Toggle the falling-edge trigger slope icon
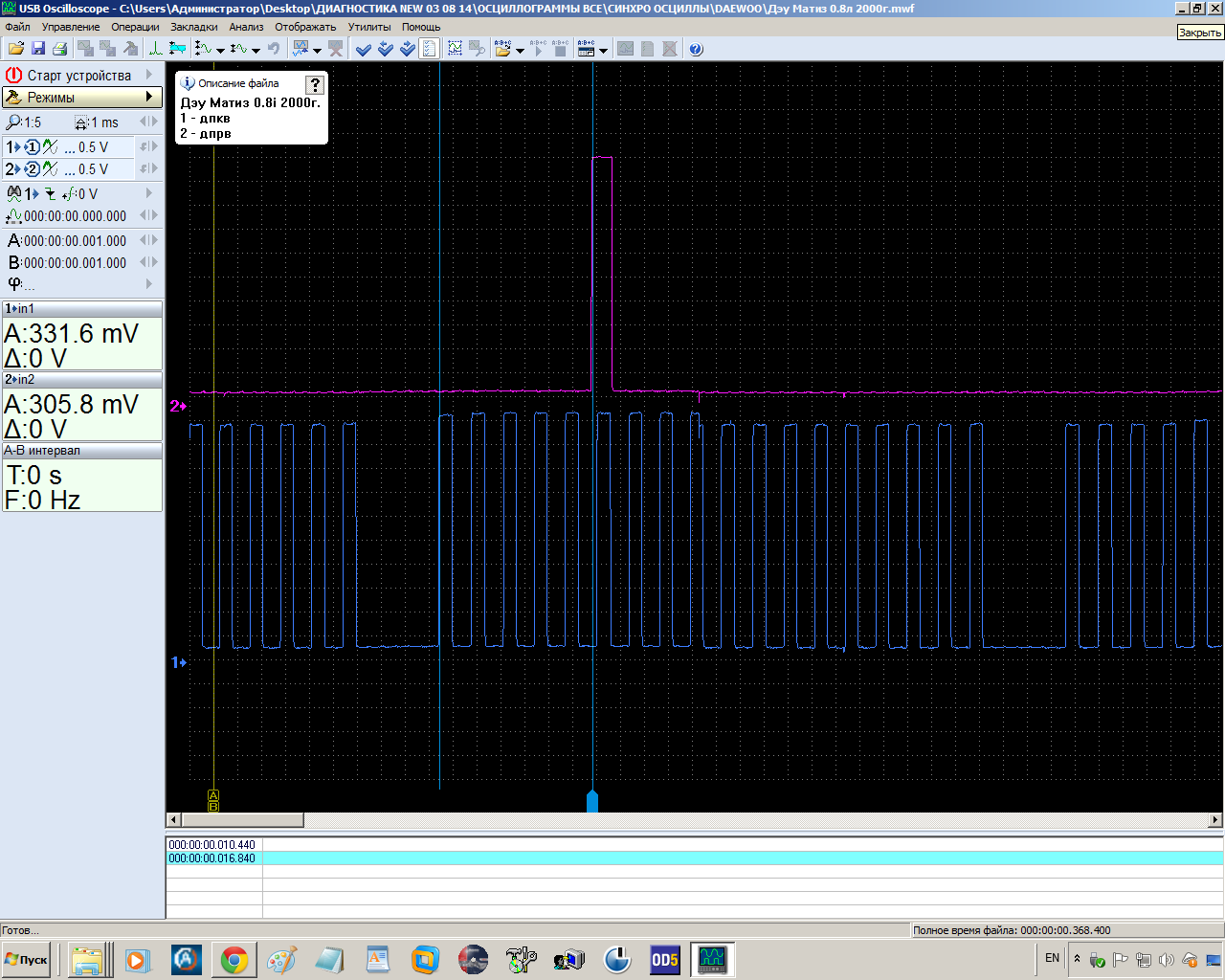The width and height of the screenshot is (1225, 980). click(x=50, y=193)
